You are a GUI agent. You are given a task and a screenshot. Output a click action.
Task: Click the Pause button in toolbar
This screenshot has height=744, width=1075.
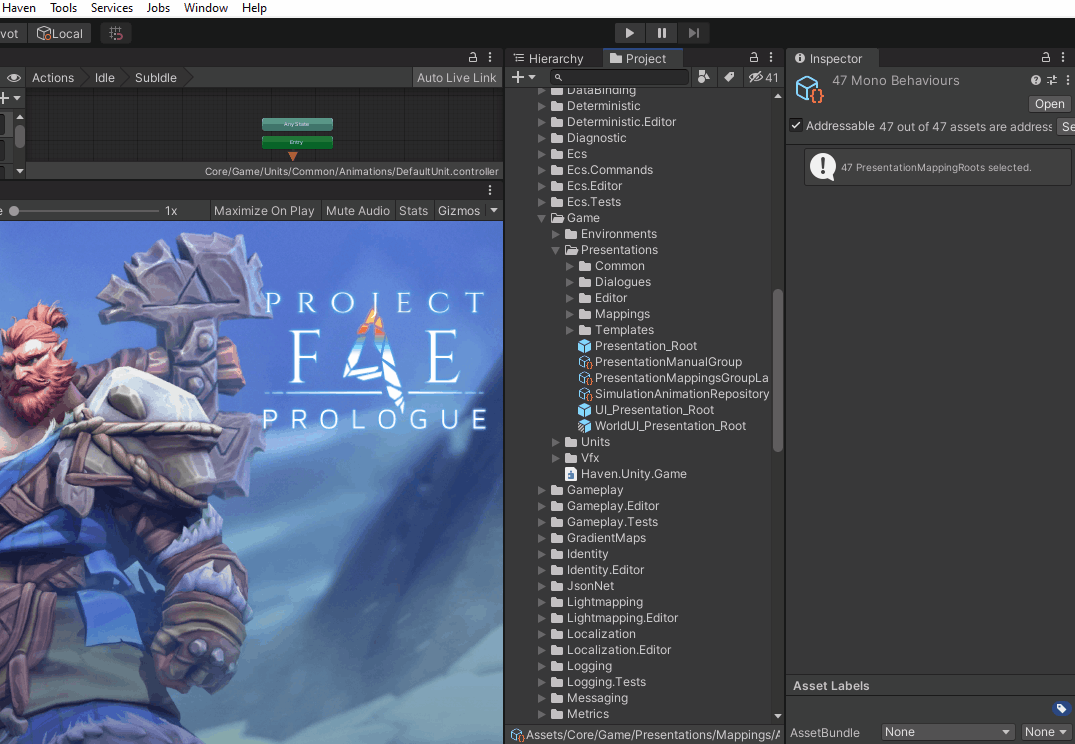coord(662,33)
